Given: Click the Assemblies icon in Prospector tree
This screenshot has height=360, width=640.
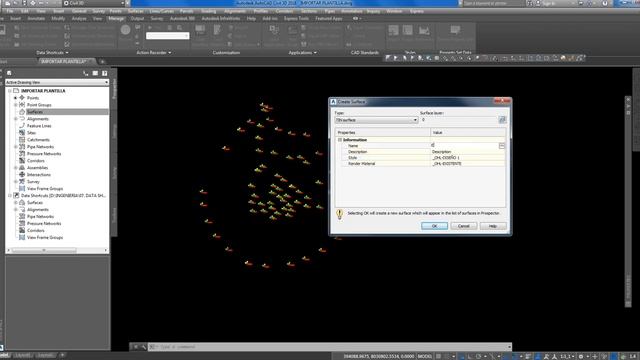Looking at the screenshot, I should (x=22, y=167).
